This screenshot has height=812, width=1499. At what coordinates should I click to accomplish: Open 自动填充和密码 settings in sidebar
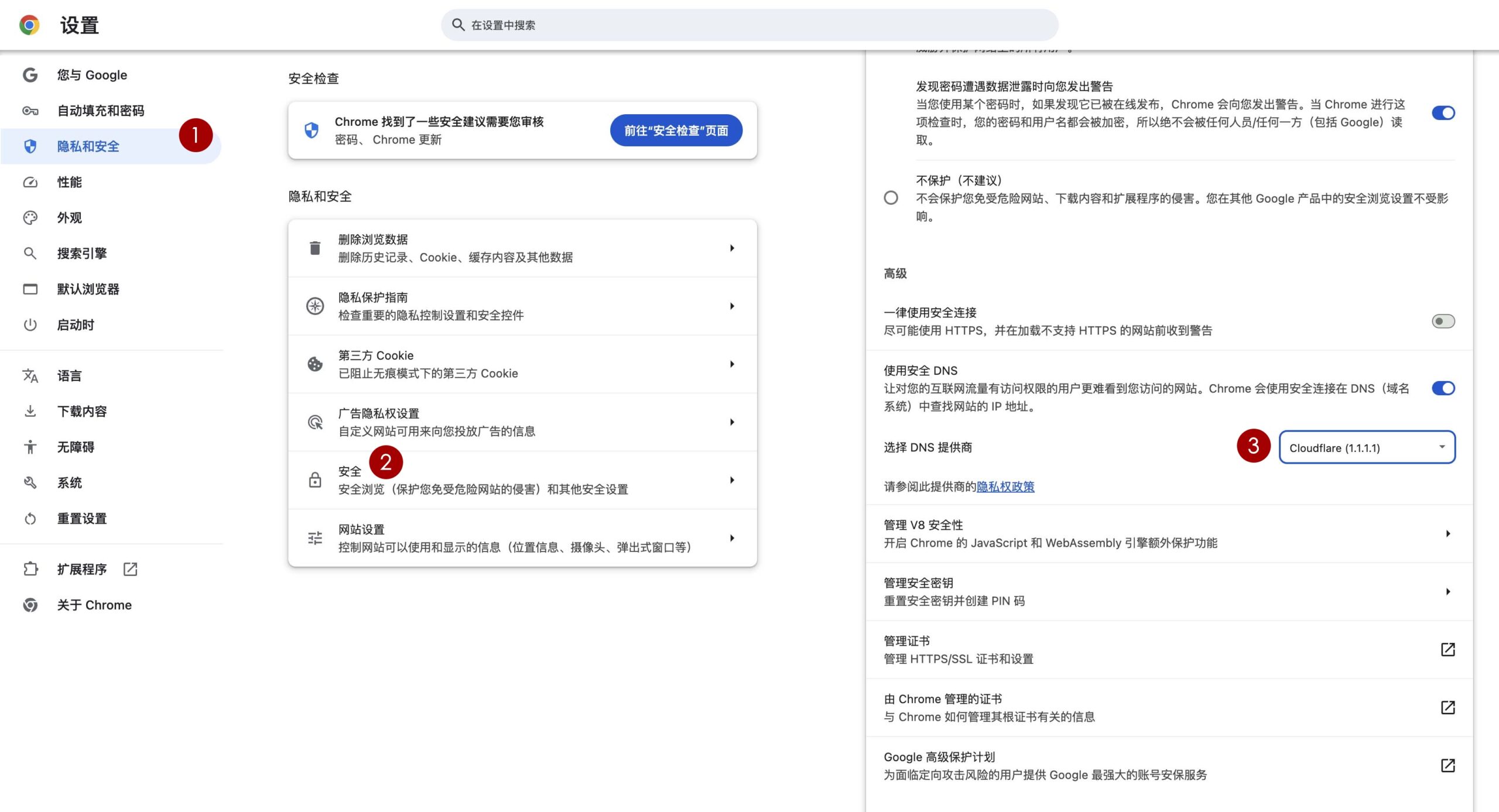[100, 110]
